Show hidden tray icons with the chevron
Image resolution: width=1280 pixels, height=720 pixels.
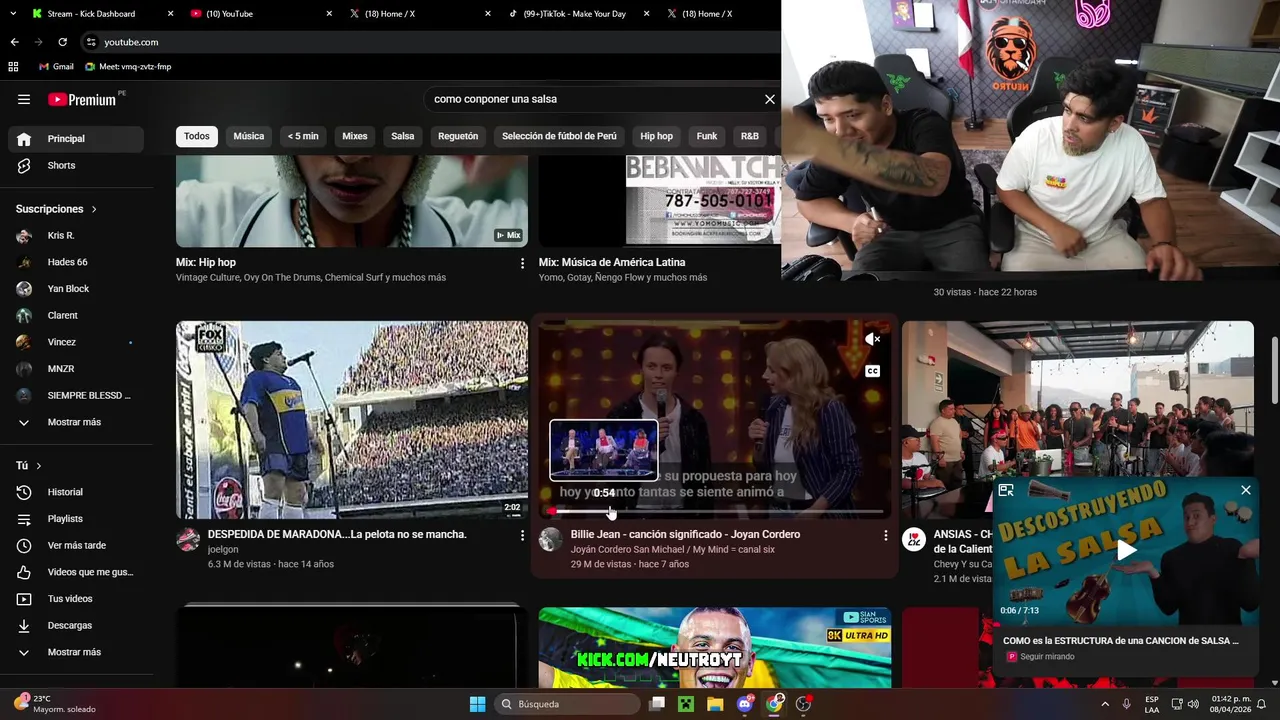[x=1105, y=704]
